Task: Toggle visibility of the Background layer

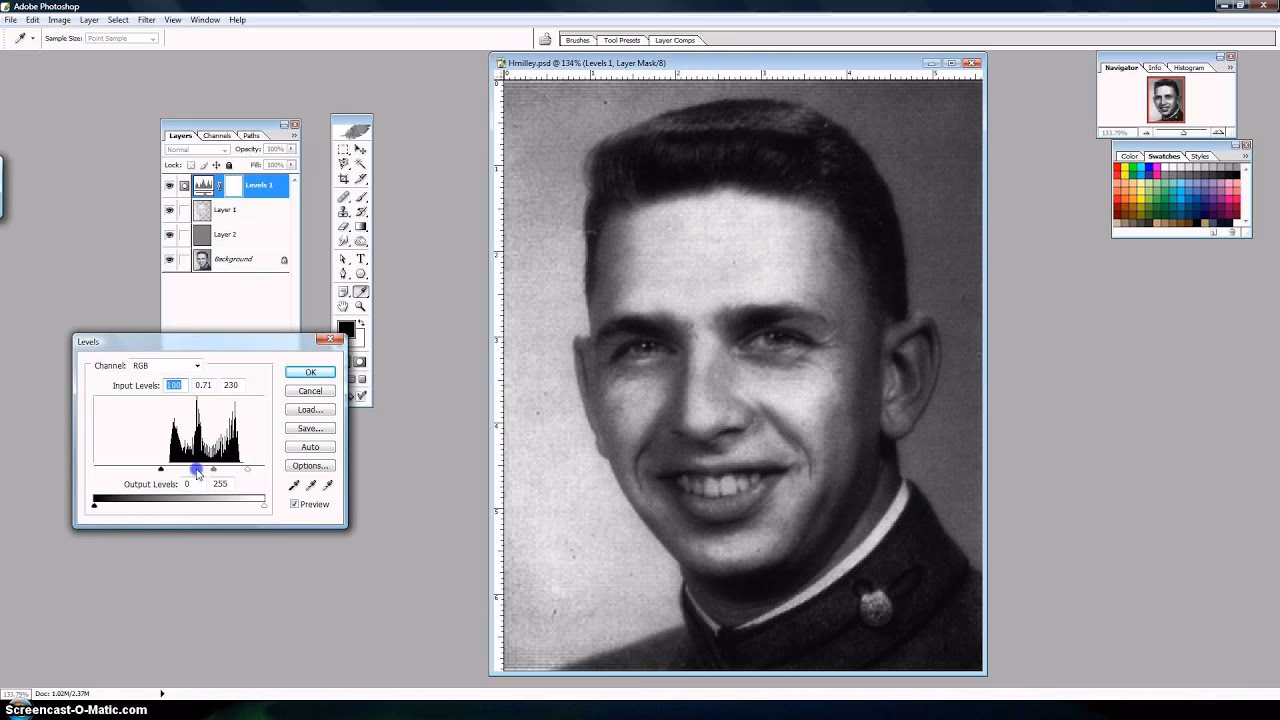Action: [169, 260]
